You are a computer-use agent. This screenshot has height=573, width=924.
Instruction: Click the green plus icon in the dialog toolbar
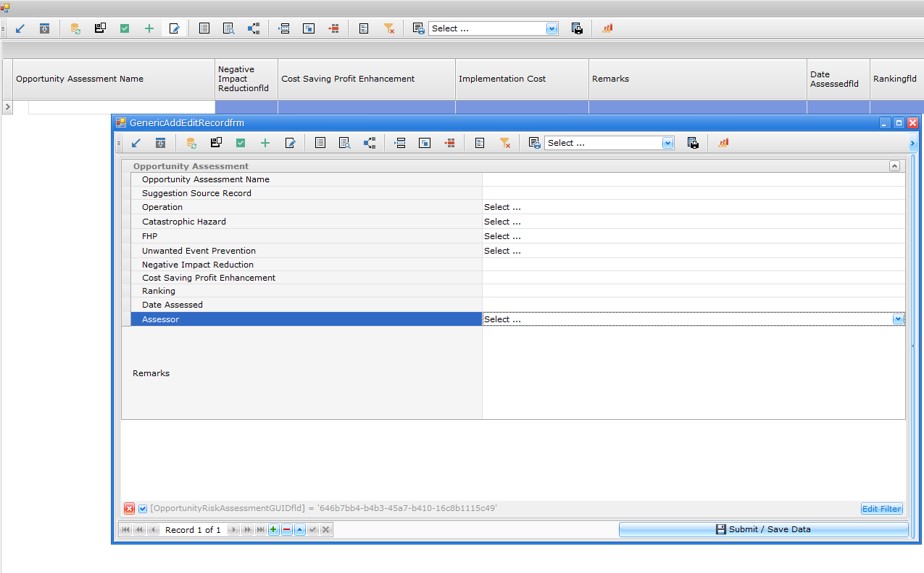click(265, 143)
